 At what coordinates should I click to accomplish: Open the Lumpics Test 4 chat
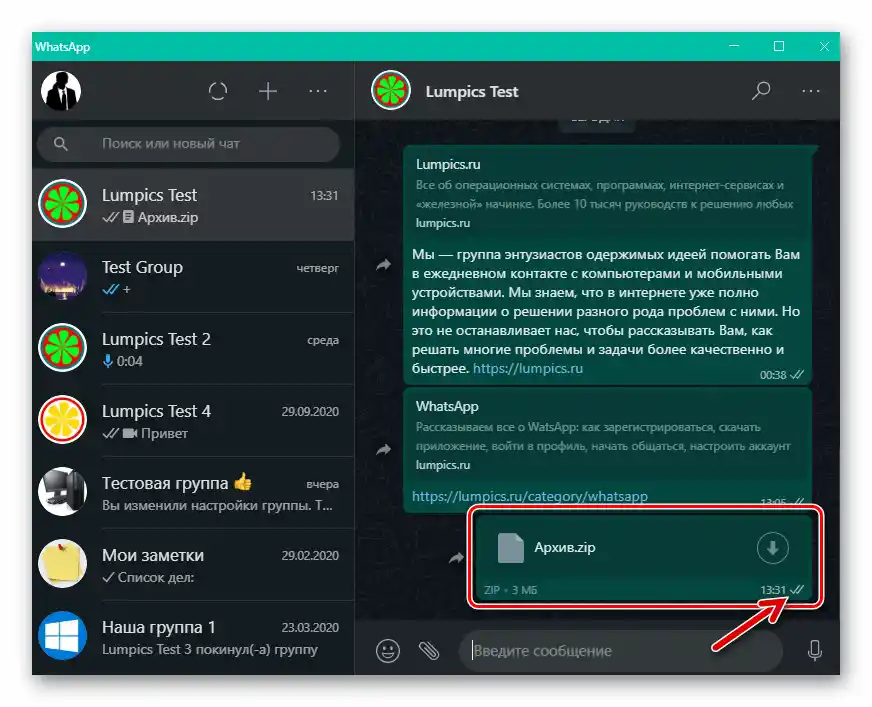(193, 421)
